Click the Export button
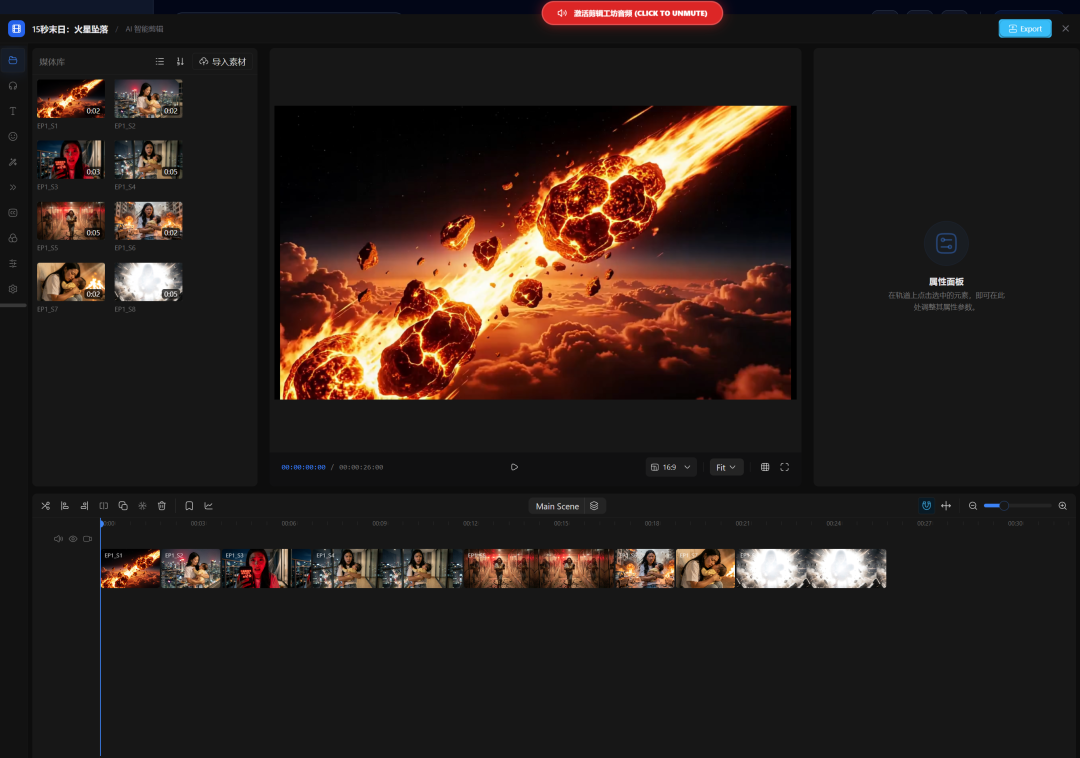1080x758 pixels. 1024,29
